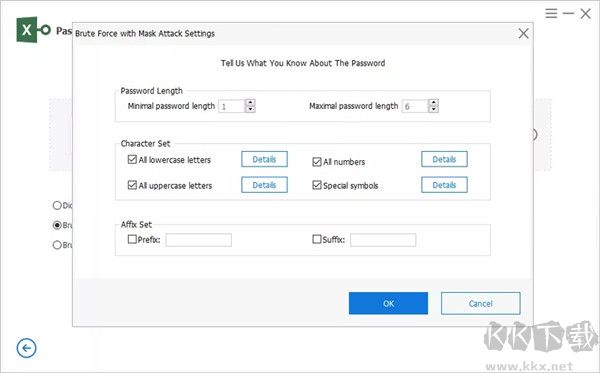This screenshot has width=600, height=373.
Task: Increase maximal password length with up arrow
Action: coord(434,103)
